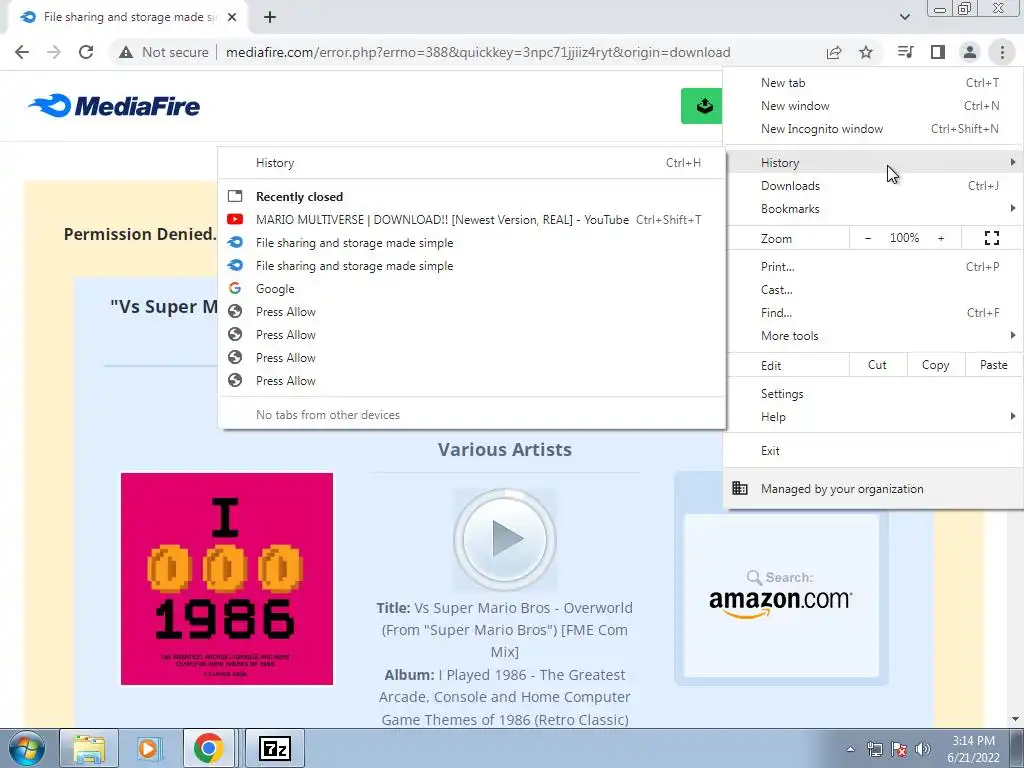1024x768 pixels.
Task: Expand the Bookmarks submenu
Action: 873,209
